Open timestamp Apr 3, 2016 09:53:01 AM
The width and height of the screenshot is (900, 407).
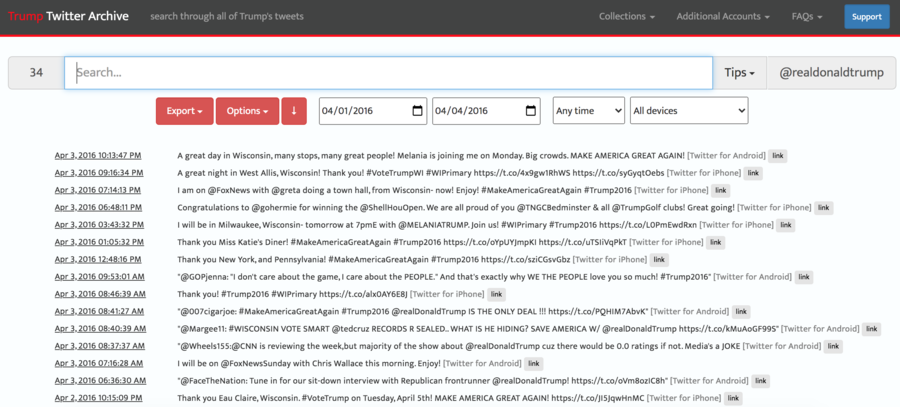99,277
